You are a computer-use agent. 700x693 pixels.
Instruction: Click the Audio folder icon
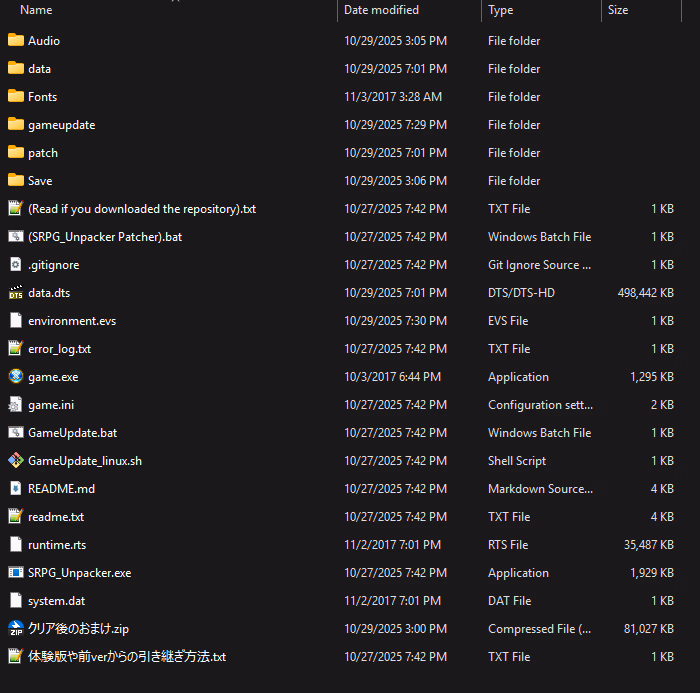click(x=15, y=41)
